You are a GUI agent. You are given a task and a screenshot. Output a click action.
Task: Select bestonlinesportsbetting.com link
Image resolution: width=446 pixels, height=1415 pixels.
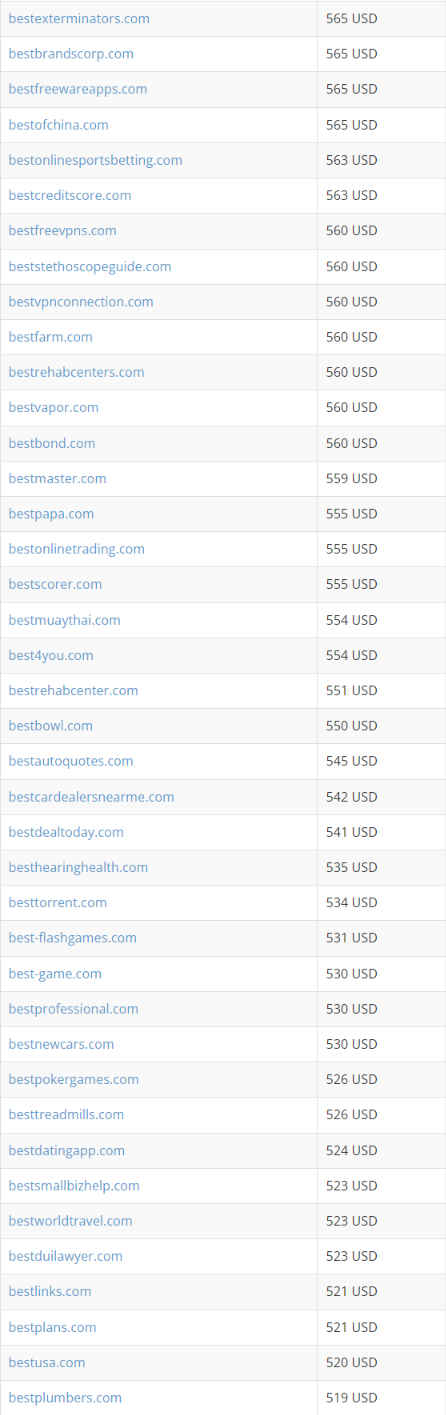click(95, 160)
